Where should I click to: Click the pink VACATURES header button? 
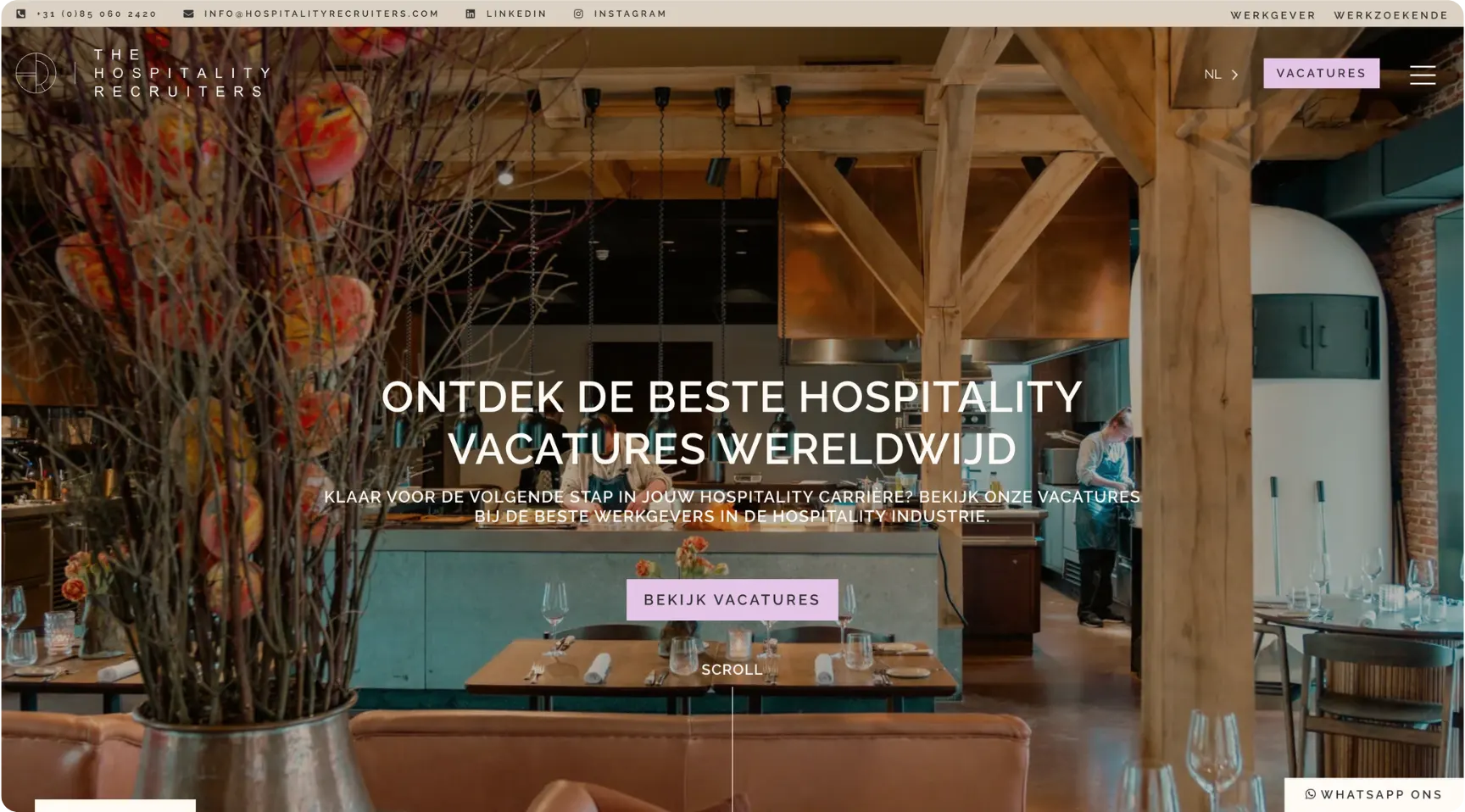pyautogui.click(x=1321, y=73)
